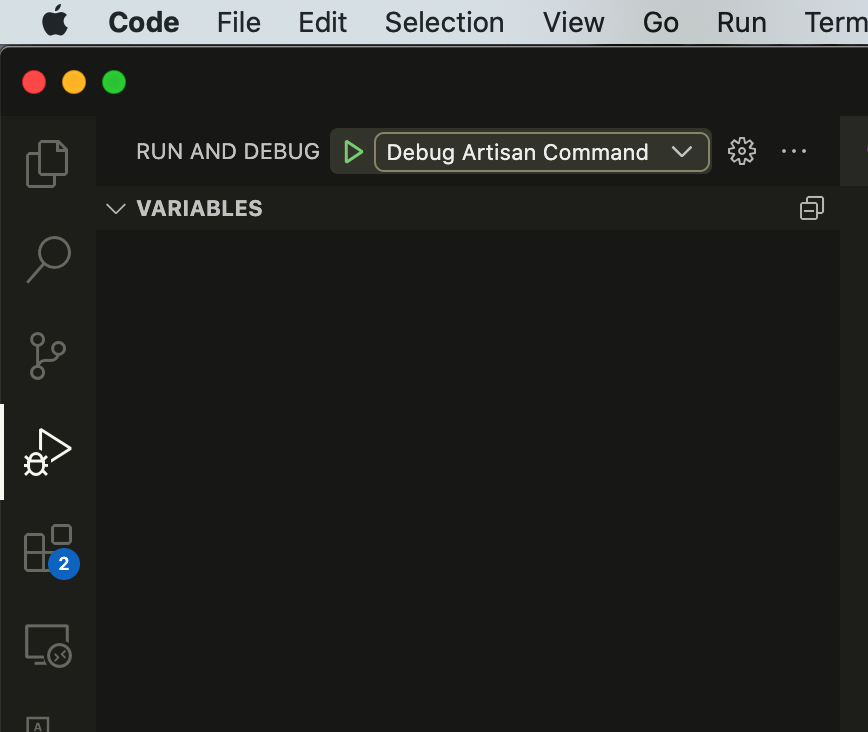Viewport: 868px width, 732px height.
Task: Open the Remote Explorer view
Action: click(x=47, y=646)
